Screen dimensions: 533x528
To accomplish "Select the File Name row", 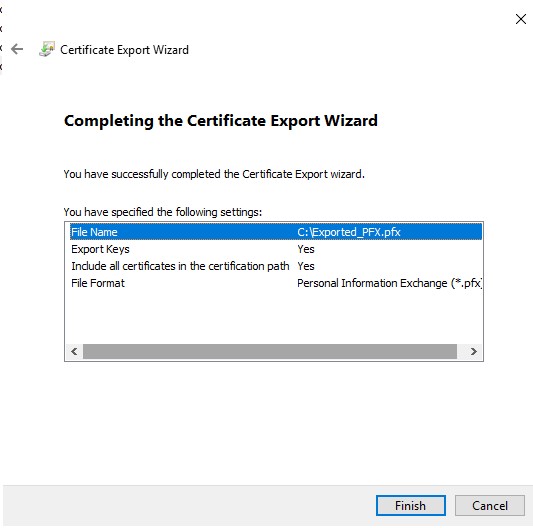I will 276,232.
